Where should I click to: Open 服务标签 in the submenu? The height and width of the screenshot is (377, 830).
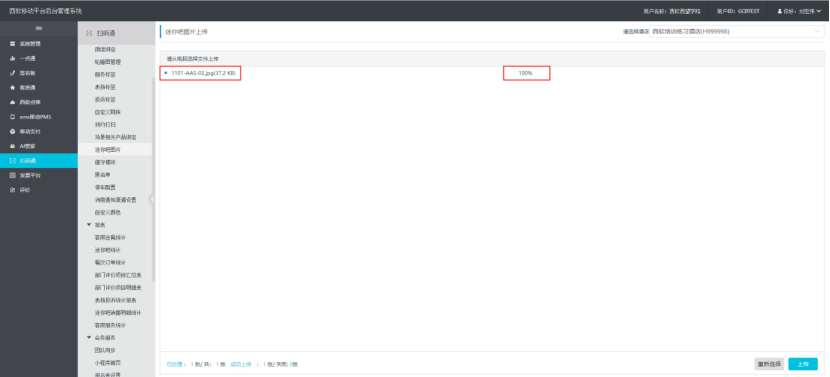coord(105,75)
